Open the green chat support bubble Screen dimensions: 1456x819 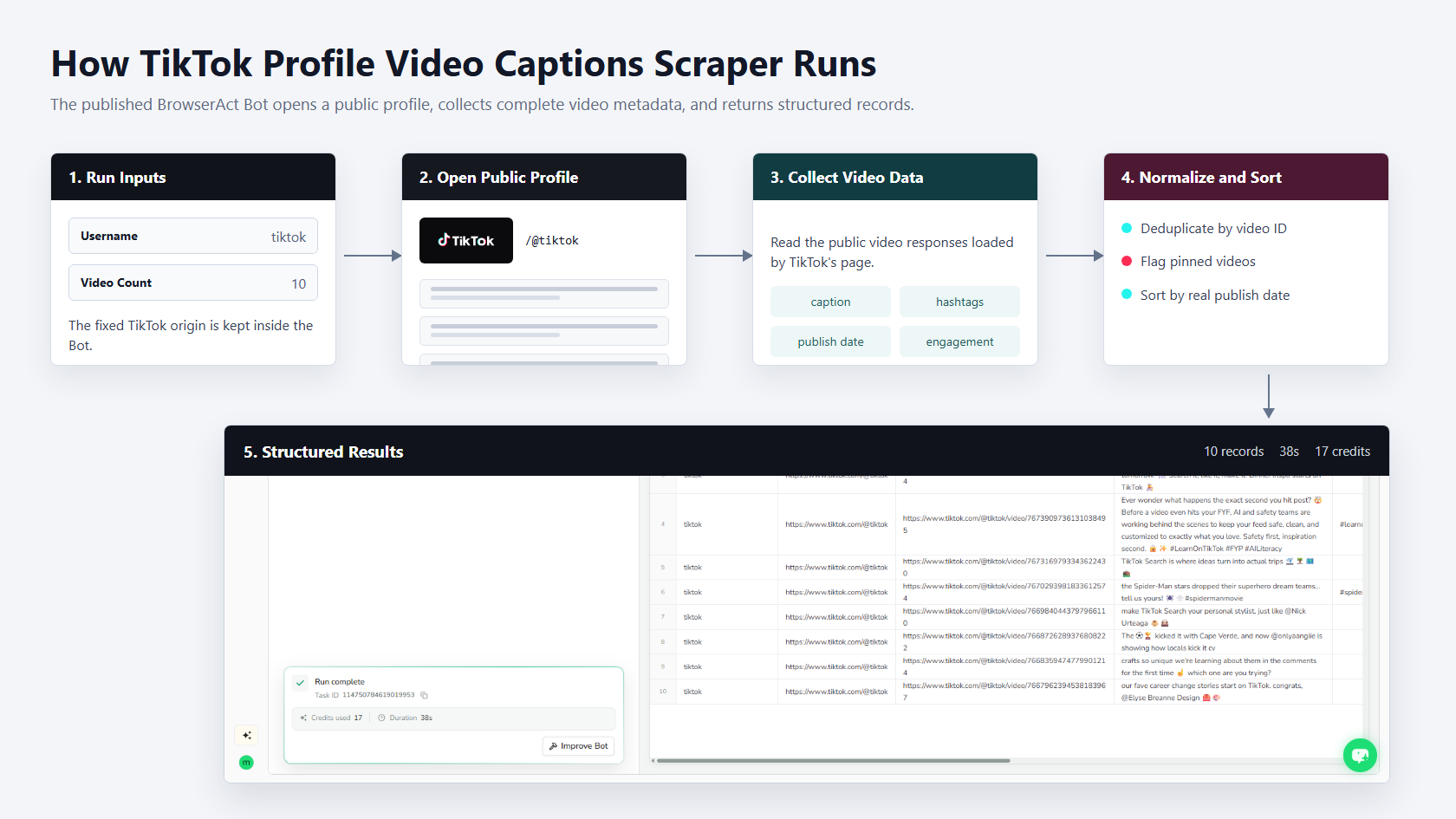pos(1360,755)
